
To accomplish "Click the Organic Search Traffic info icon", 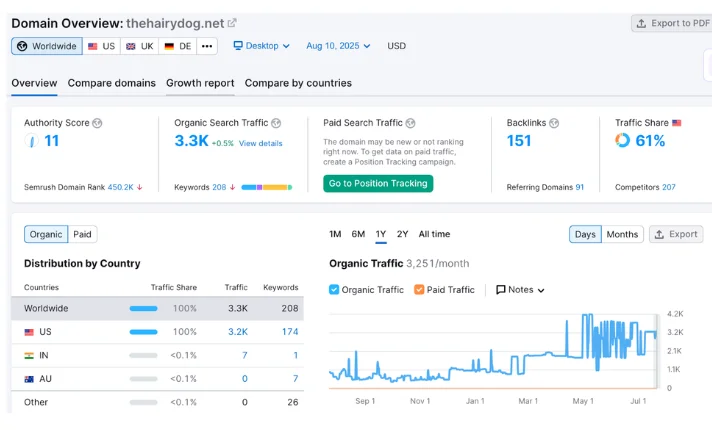I will (x=276, y=123).
